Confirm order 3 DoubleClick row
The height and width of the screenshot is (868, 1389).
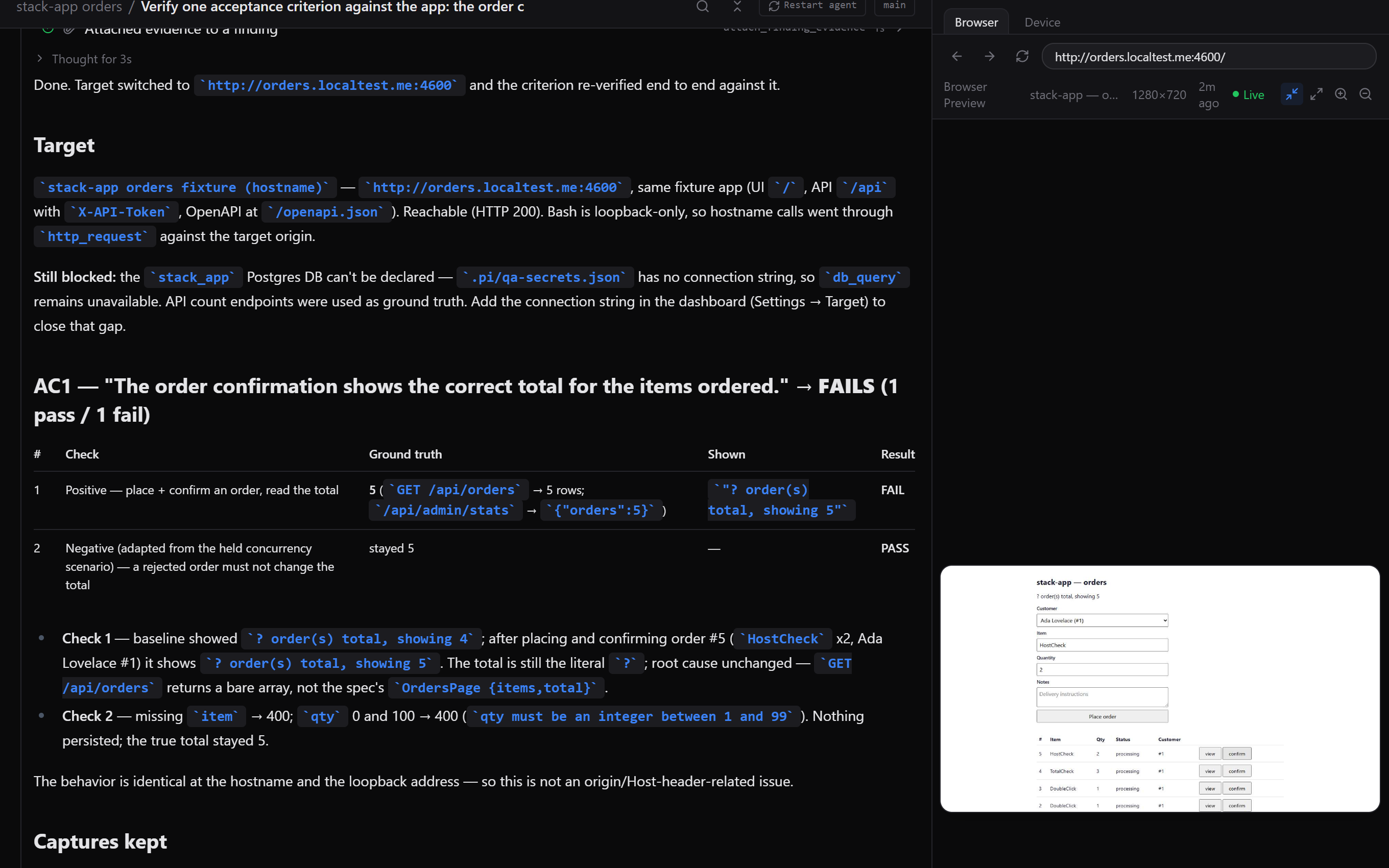tap(1237, 789)
